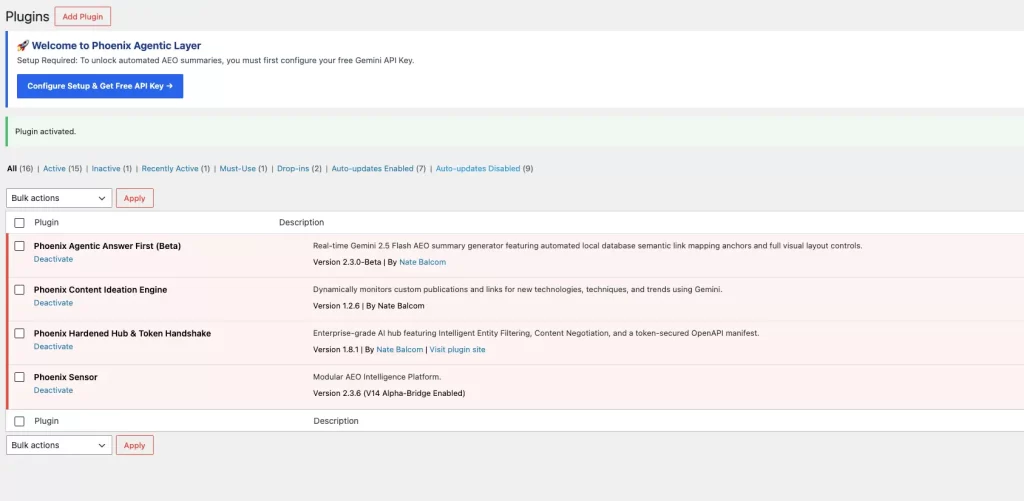Click the Phoenix Sensor plugin name

(65, 377)
